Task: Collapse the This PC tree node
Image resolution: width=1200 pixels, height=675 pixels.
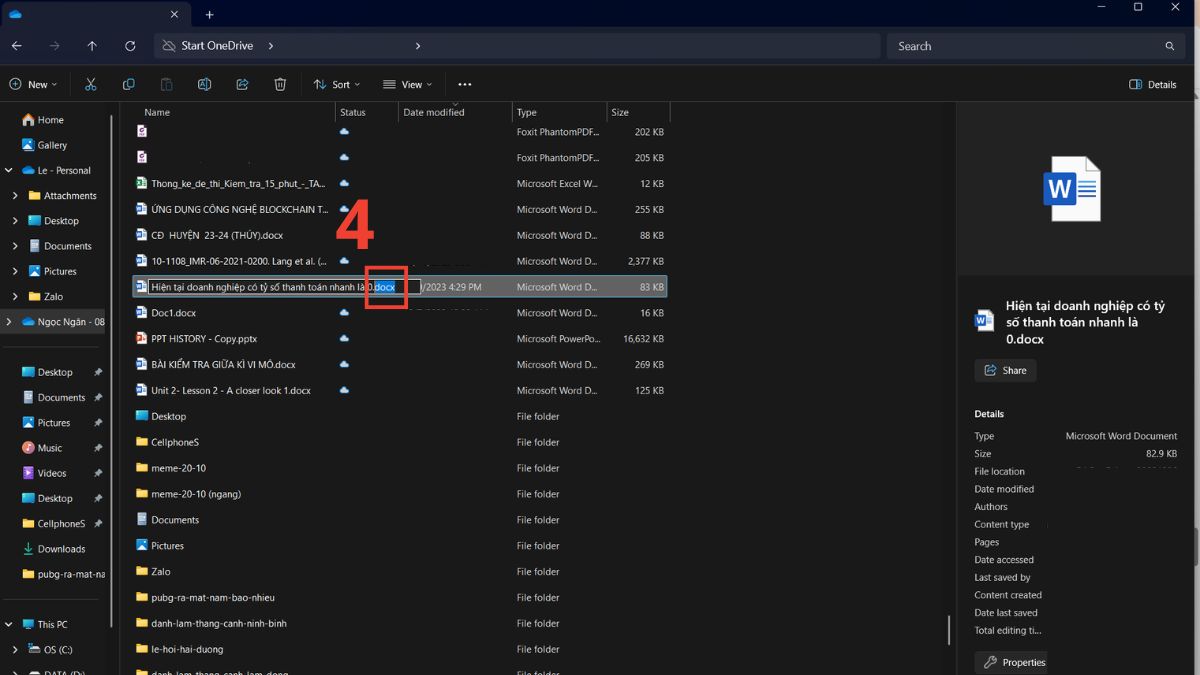Action: 9,624
